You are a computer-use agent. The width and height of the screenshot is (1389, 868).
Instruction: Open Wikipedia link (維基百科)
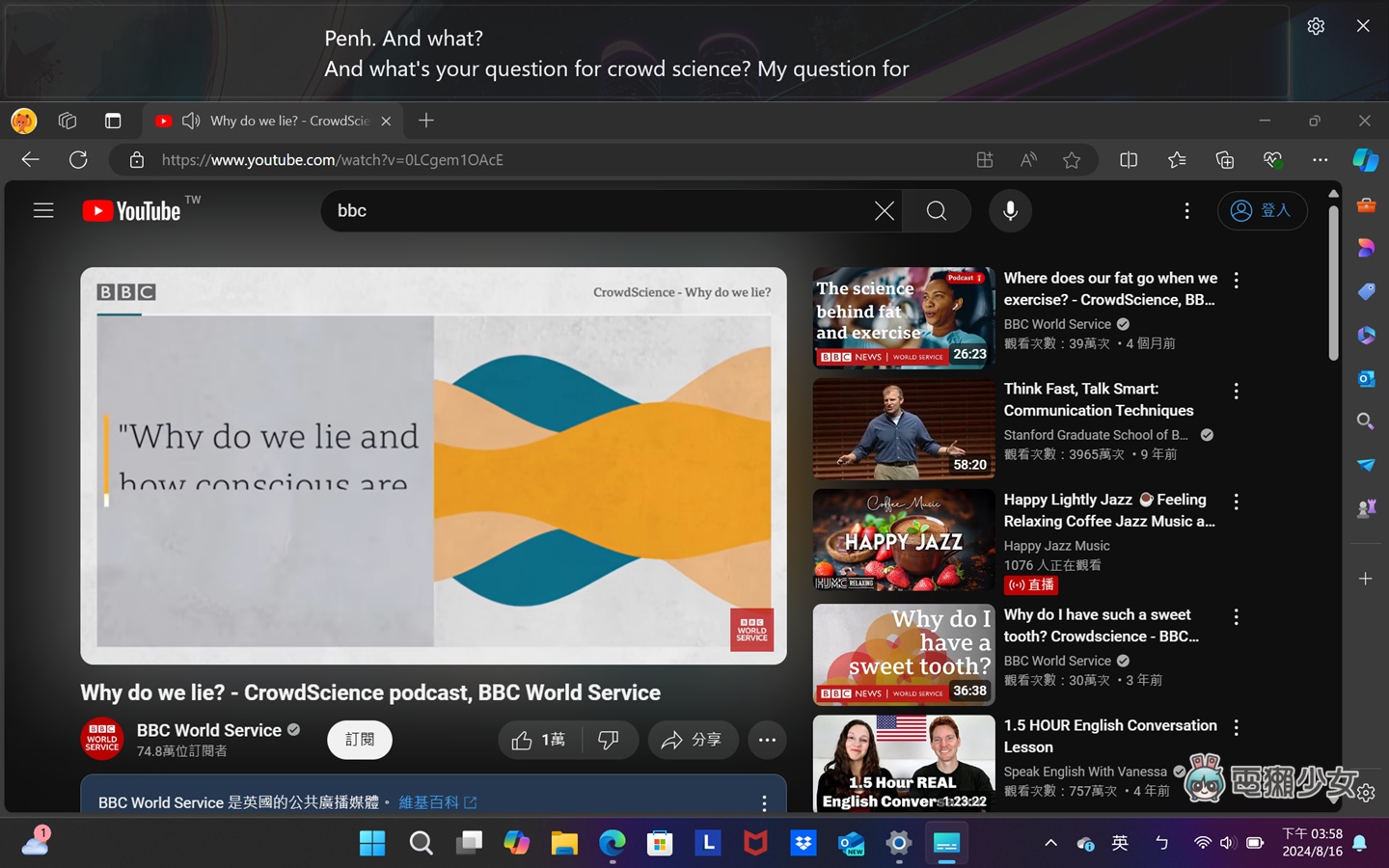click(x=437, y=801)
